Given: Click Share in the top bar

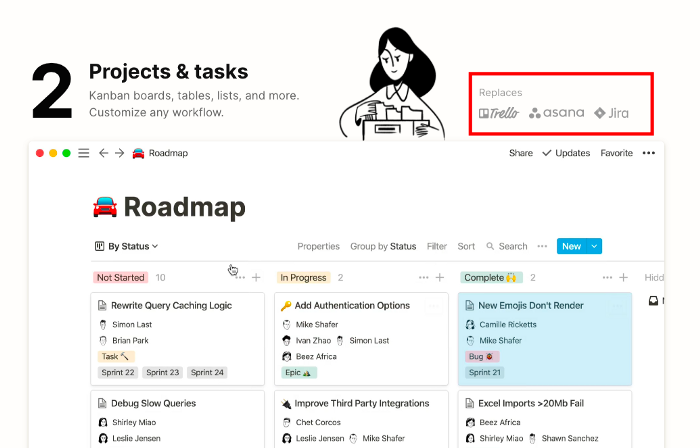Looking at the screenshot, I should (x=521, y=153).
